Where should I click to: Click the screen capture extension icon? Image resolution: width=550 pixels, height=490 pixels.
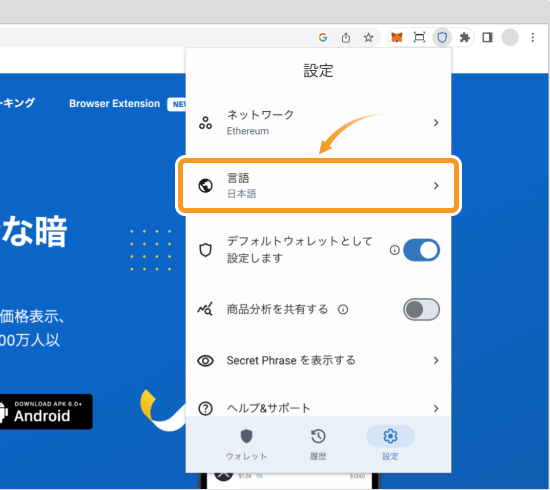click(x=420, y=37)
